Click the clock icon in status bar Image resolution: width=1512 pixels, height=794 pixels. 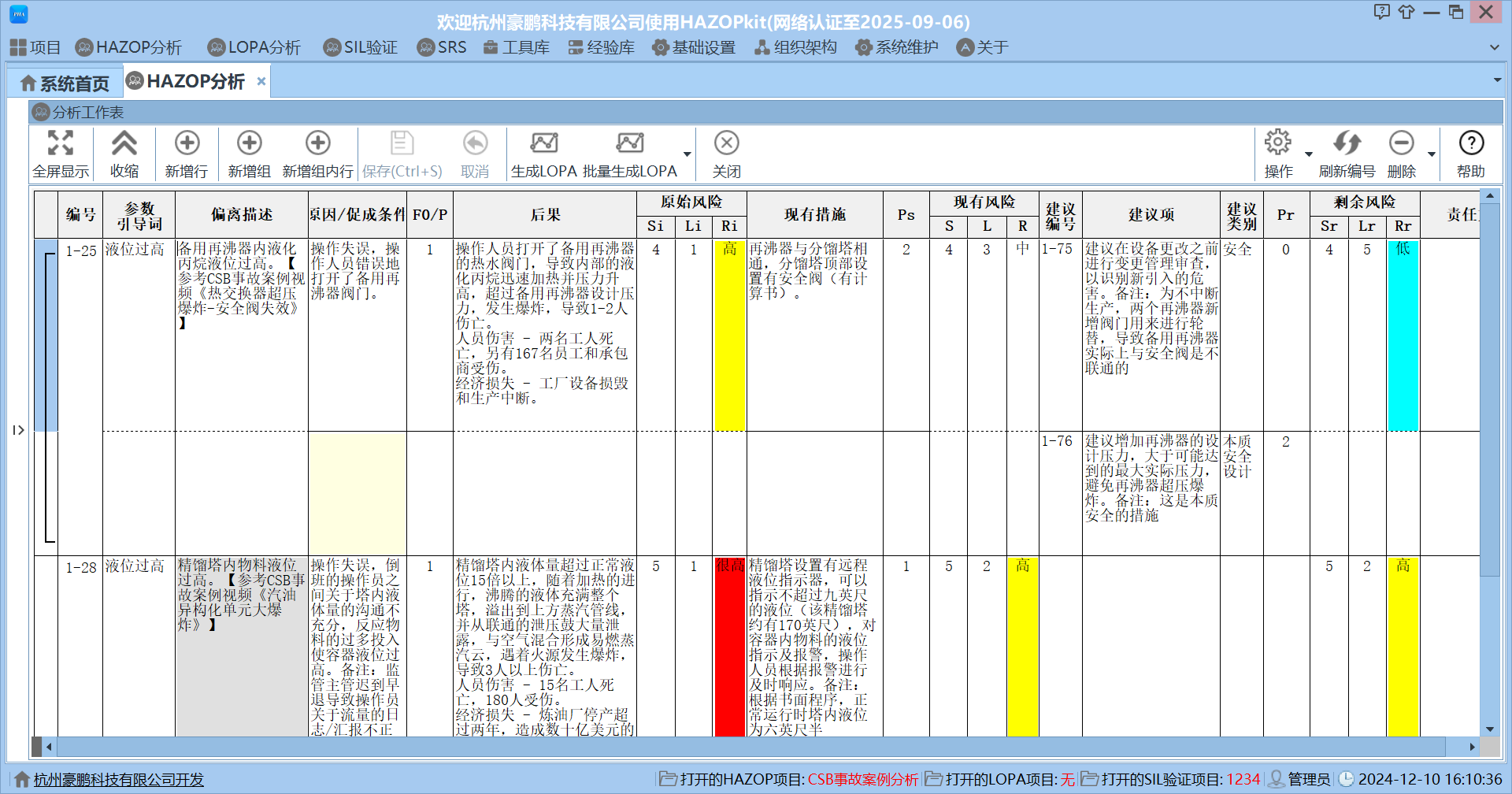(x=1347, y=779)
